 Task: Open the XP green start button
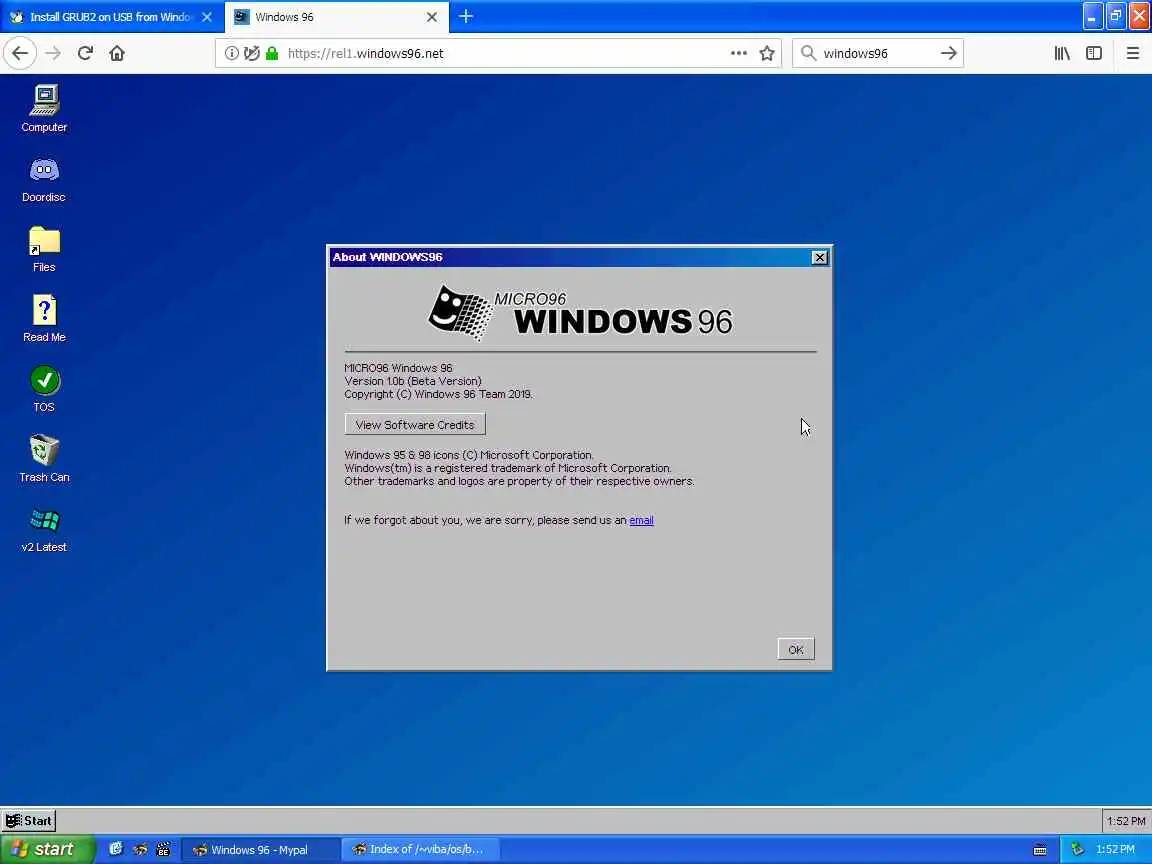click(x=48, y=849)
